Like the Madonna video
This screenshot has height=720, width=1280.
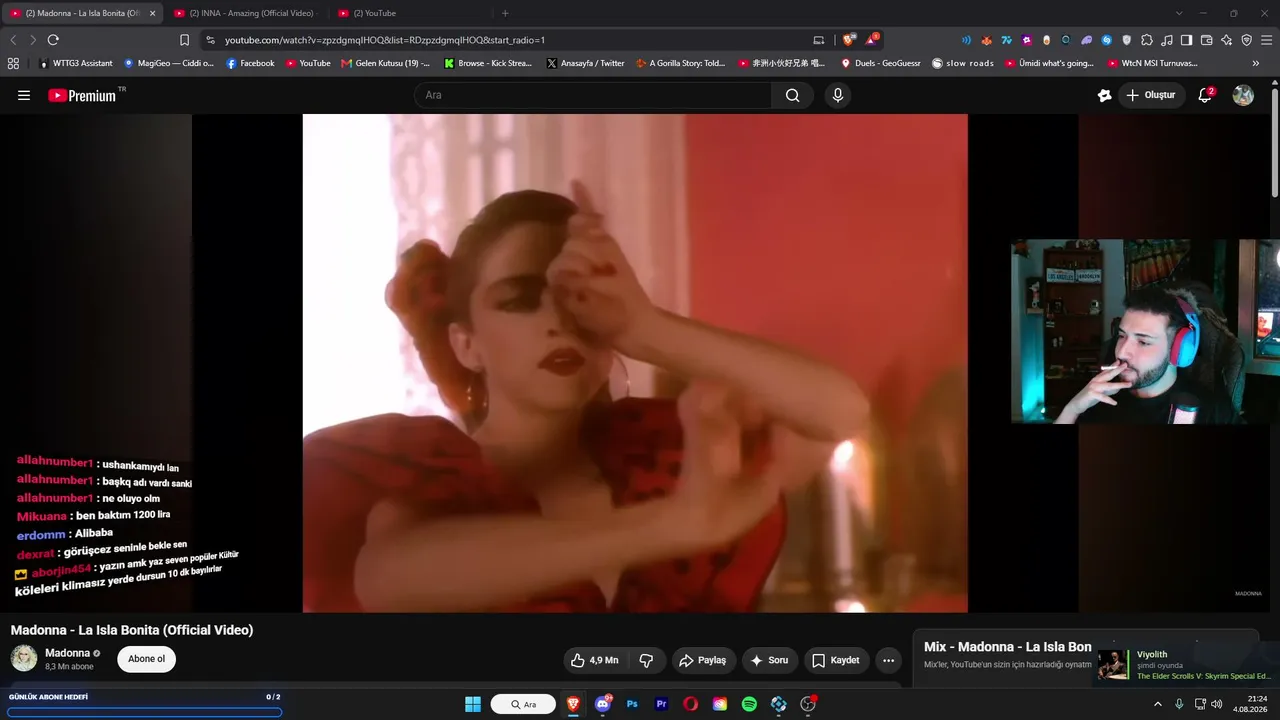(x=595, y=660)
